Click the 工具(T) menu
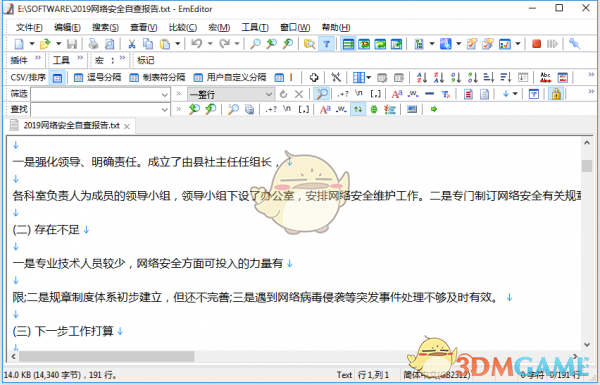The image size is (600, 385). click(x=255, y=27)
